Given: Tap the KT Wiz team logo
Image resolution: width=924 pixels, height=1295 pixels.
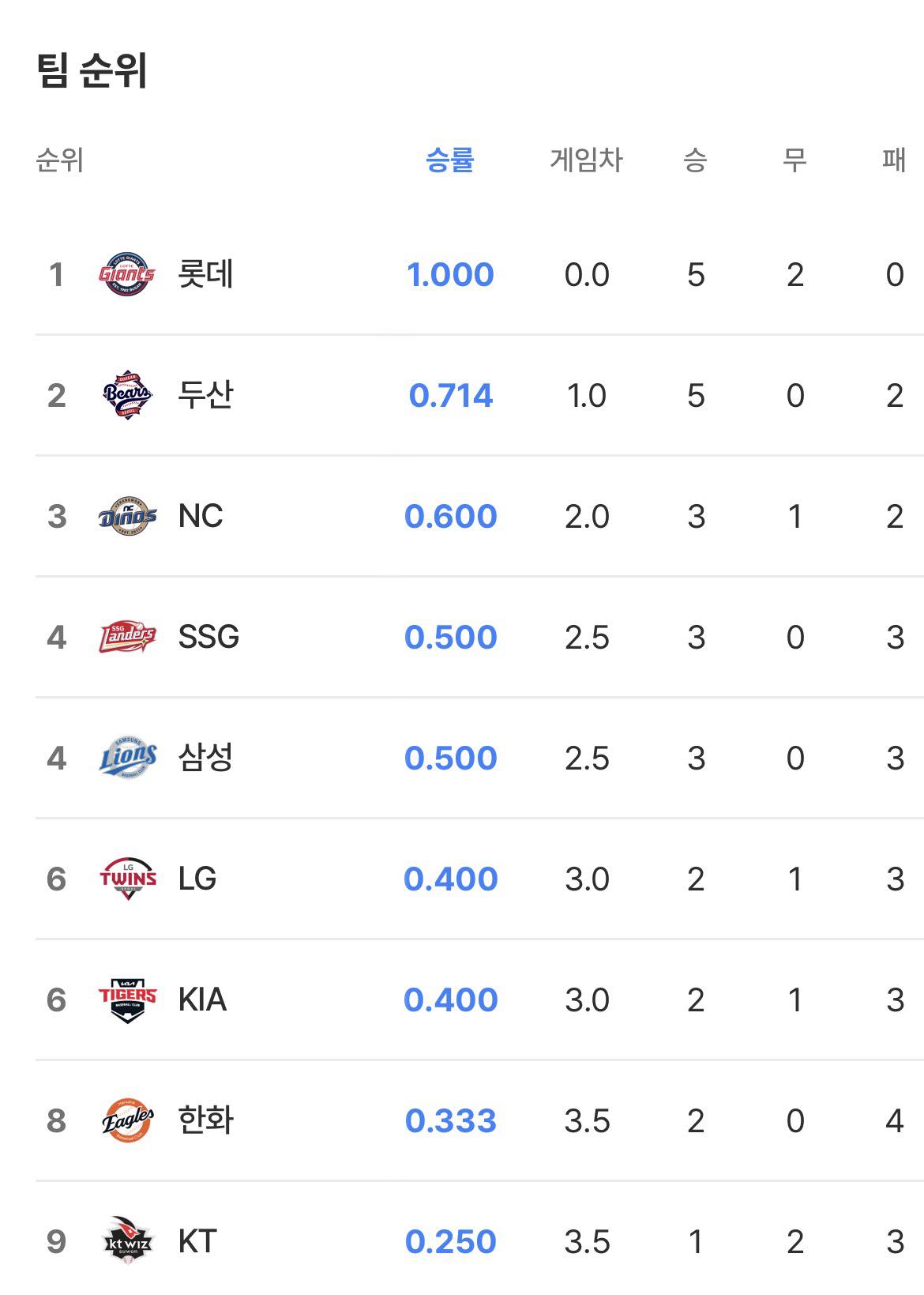Looking at the screenshot, I should click(x=127, y=1240).
